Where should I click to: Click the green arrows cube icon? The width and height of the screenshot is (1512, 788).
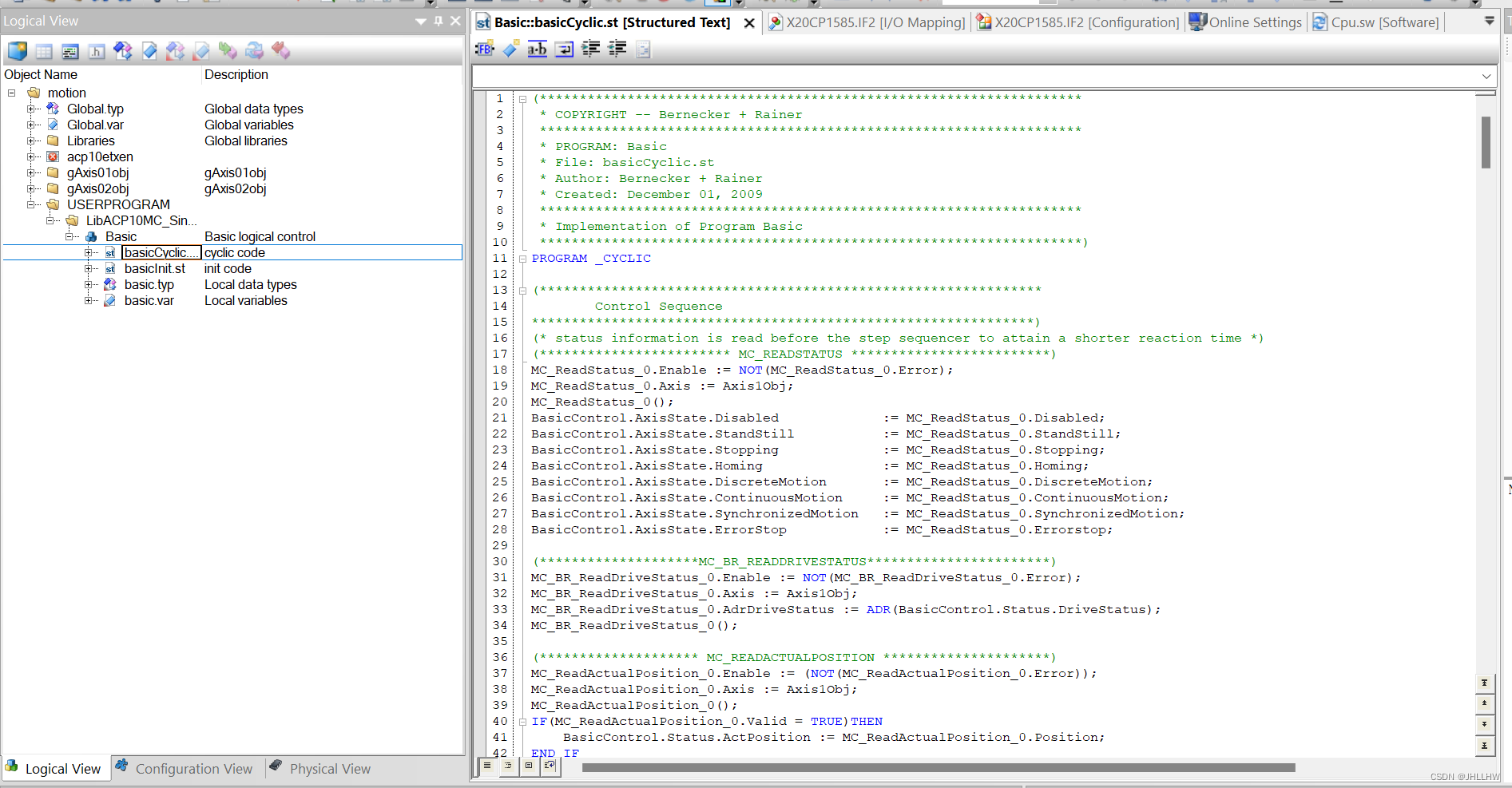click(x=228, y=51)
